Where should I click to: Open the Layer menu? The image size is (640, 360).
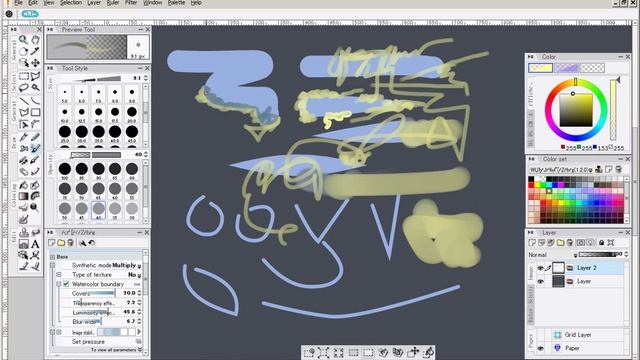click(94, 3)
